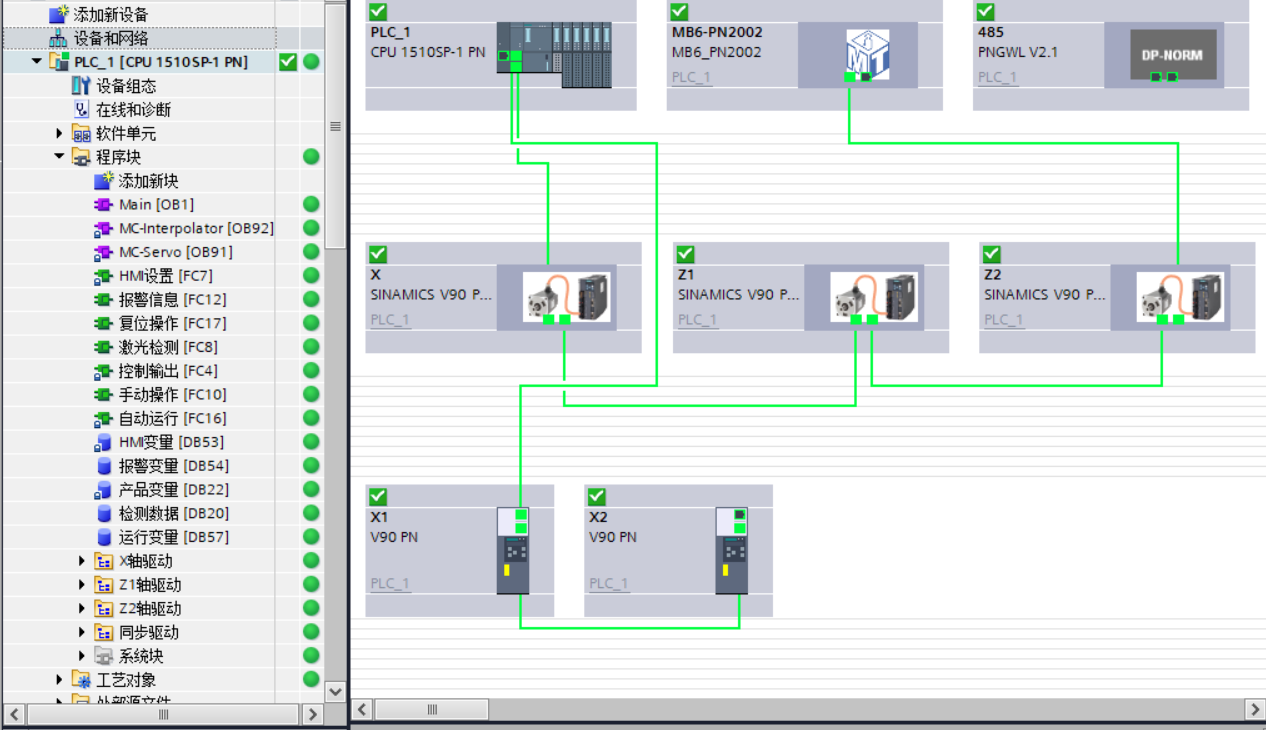Click project tree scroll down arrow
The height and width of the screenshot is (730, 1266).
point(335,691)
